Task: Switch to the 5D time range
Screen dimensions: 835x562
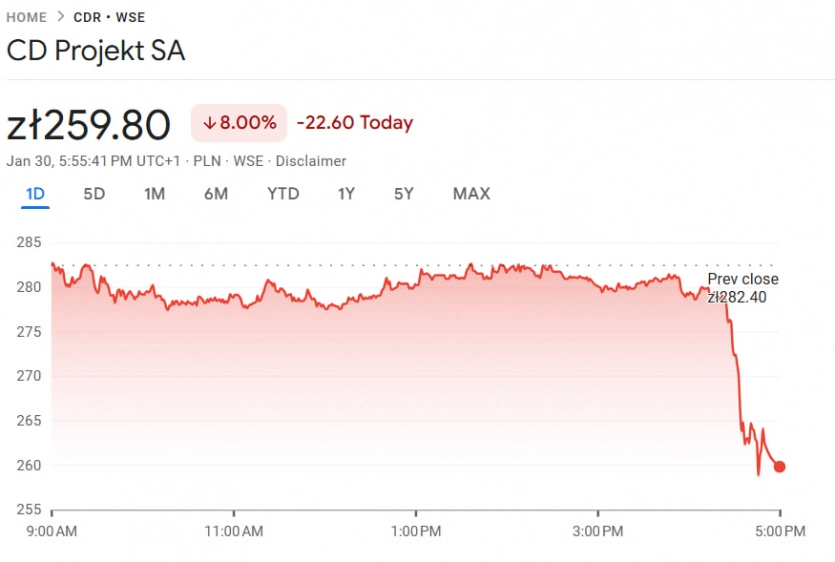Action: click(94, 193)
